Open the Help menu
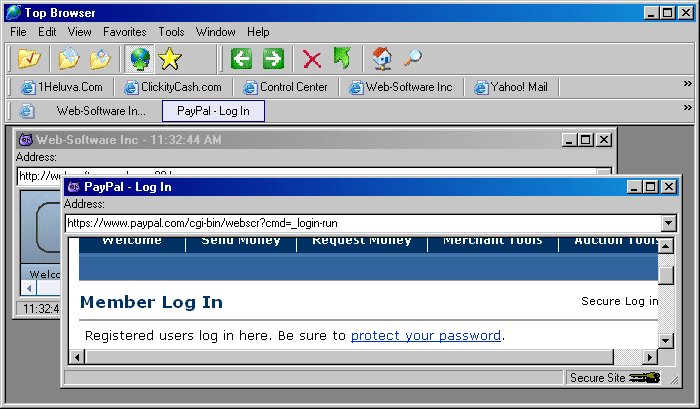This screenshot has height=409, width=700. coord(258,32)
